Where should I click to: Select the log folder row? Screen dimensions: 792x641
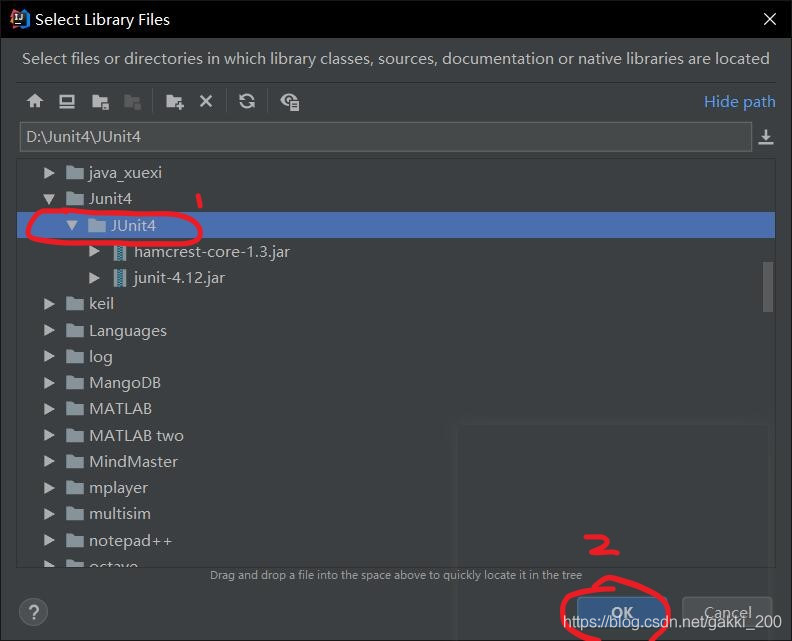[395, 356]
